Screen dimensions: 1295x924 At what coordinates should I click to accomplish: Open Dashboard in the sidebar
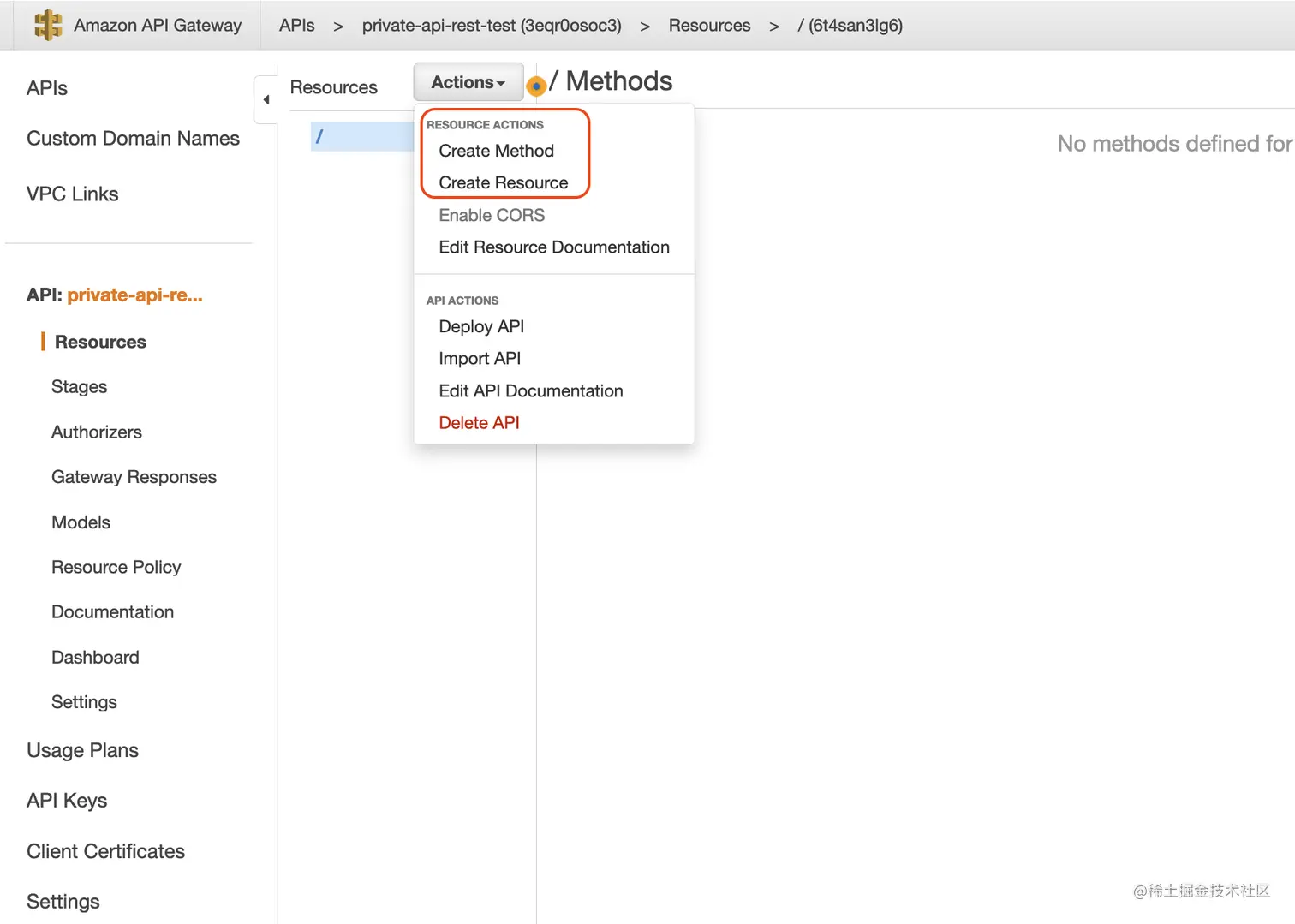tap(95, 657)
